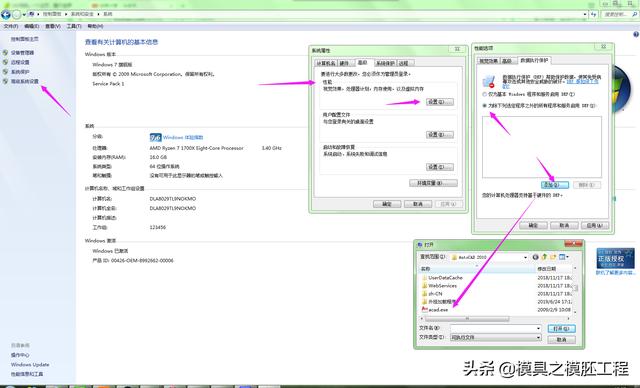Click Performance Settings button in System Properties

440,102
